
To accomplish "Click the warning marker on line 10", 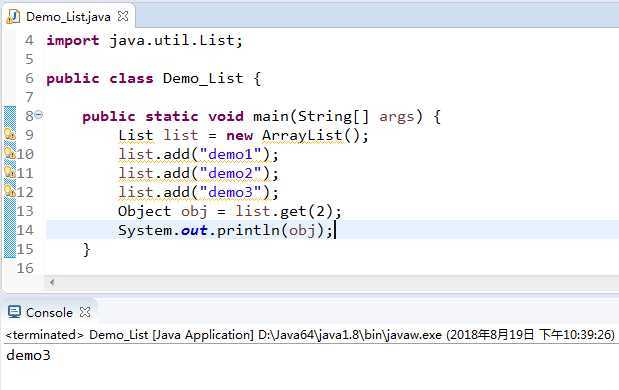I will coord(10,153).
